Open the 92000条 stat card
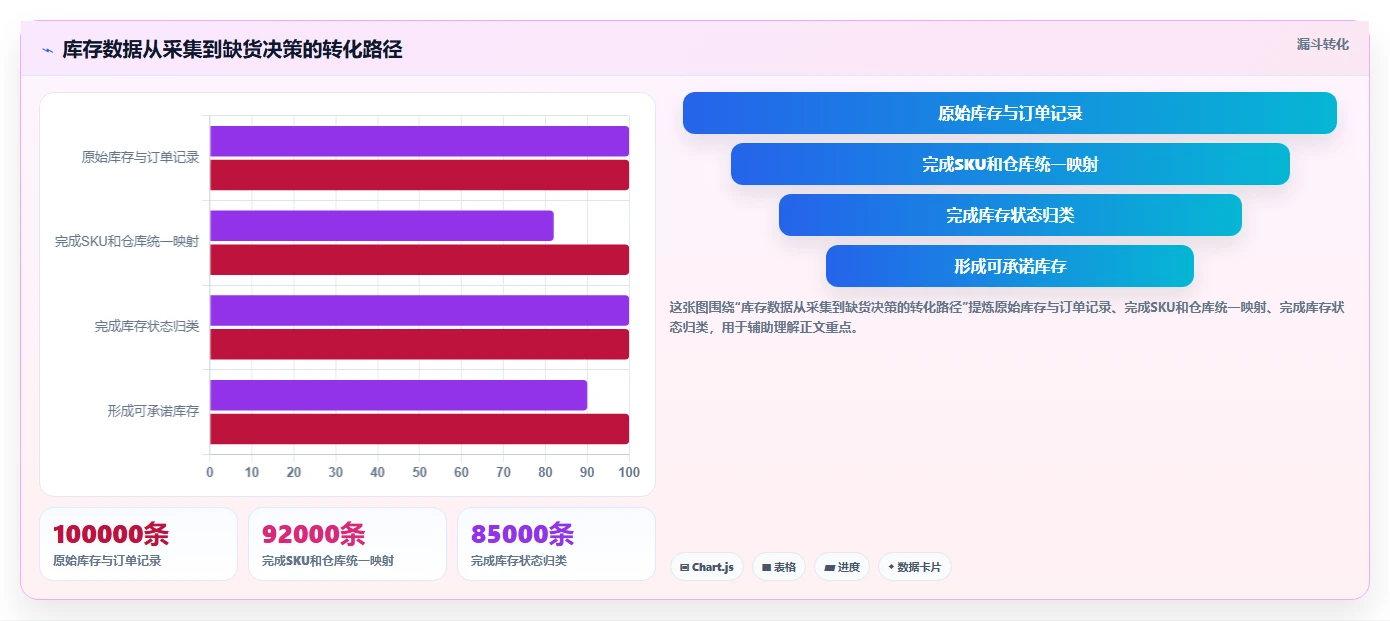1390x621 pixels. coord(347,544)
